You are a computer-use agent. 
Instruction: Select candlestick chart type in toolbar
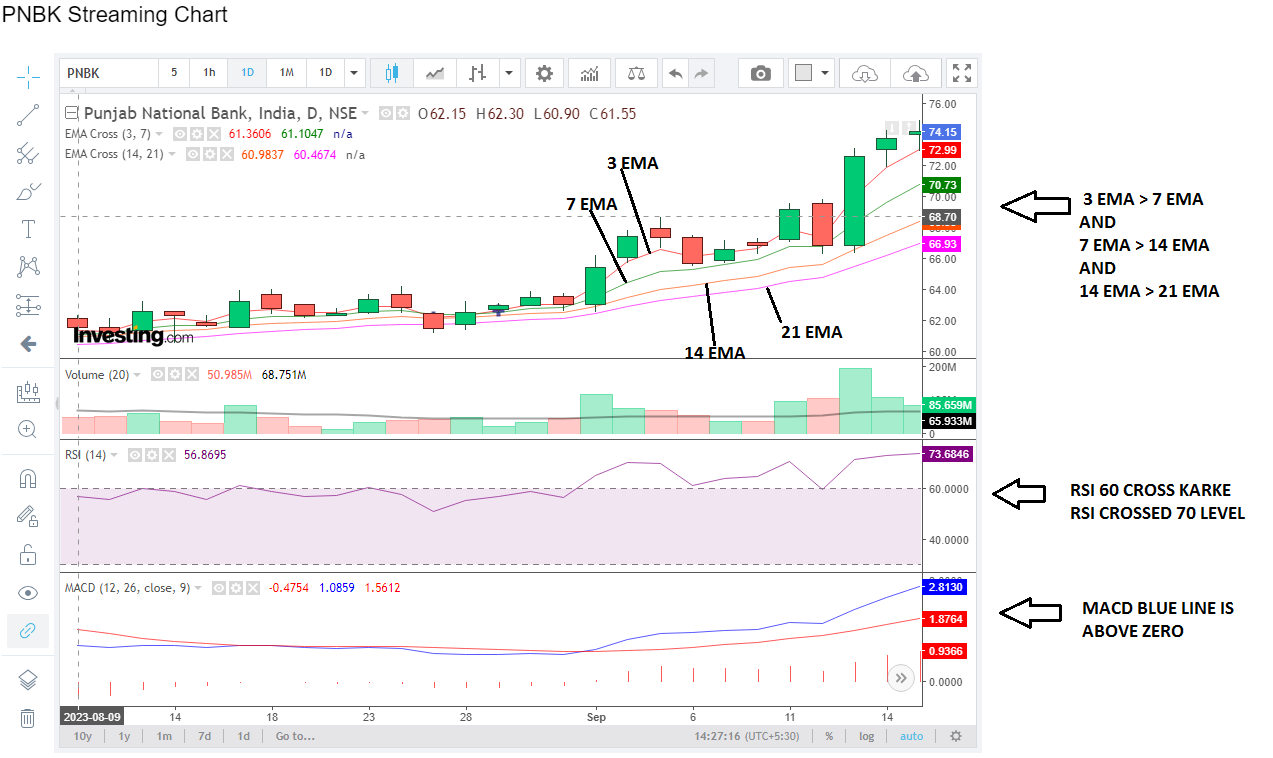(391, 73)
